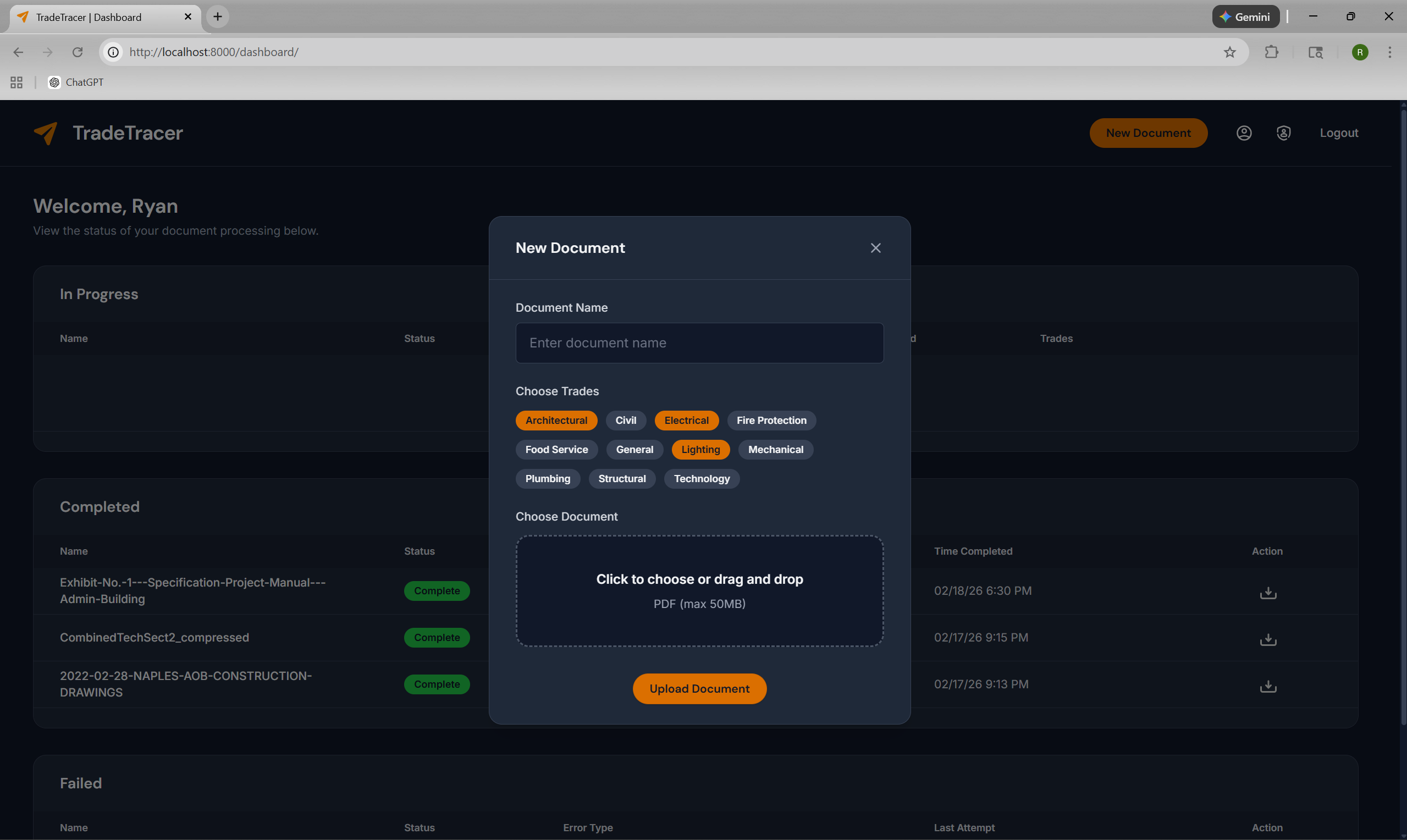This screenshot has width=1407, height=840.
Task: Click the Upload Document button
Action: click(x=699, y=689)
